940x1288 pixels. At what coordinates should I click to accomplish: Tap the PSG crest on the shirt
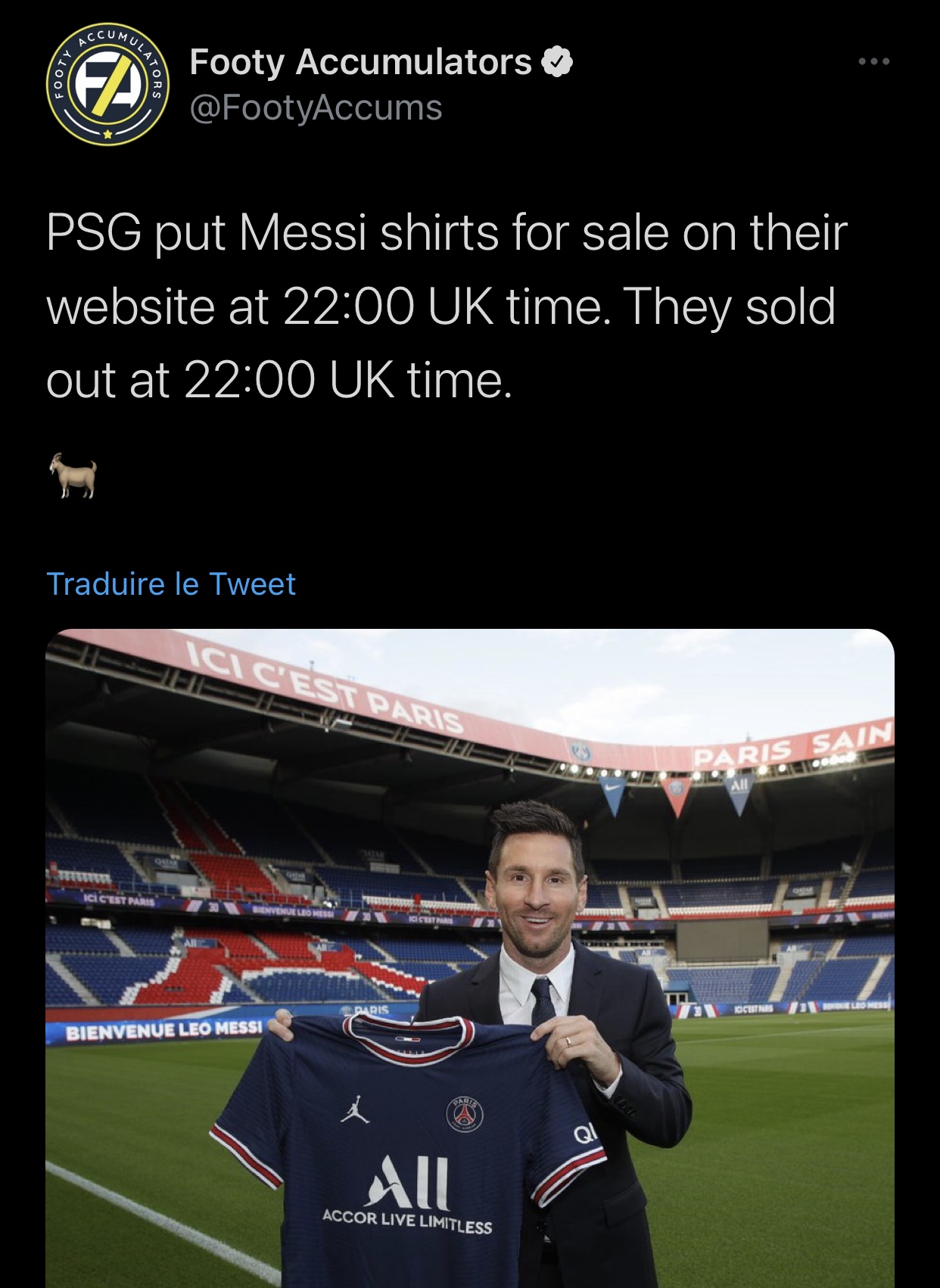click(x=467, y=1113)
